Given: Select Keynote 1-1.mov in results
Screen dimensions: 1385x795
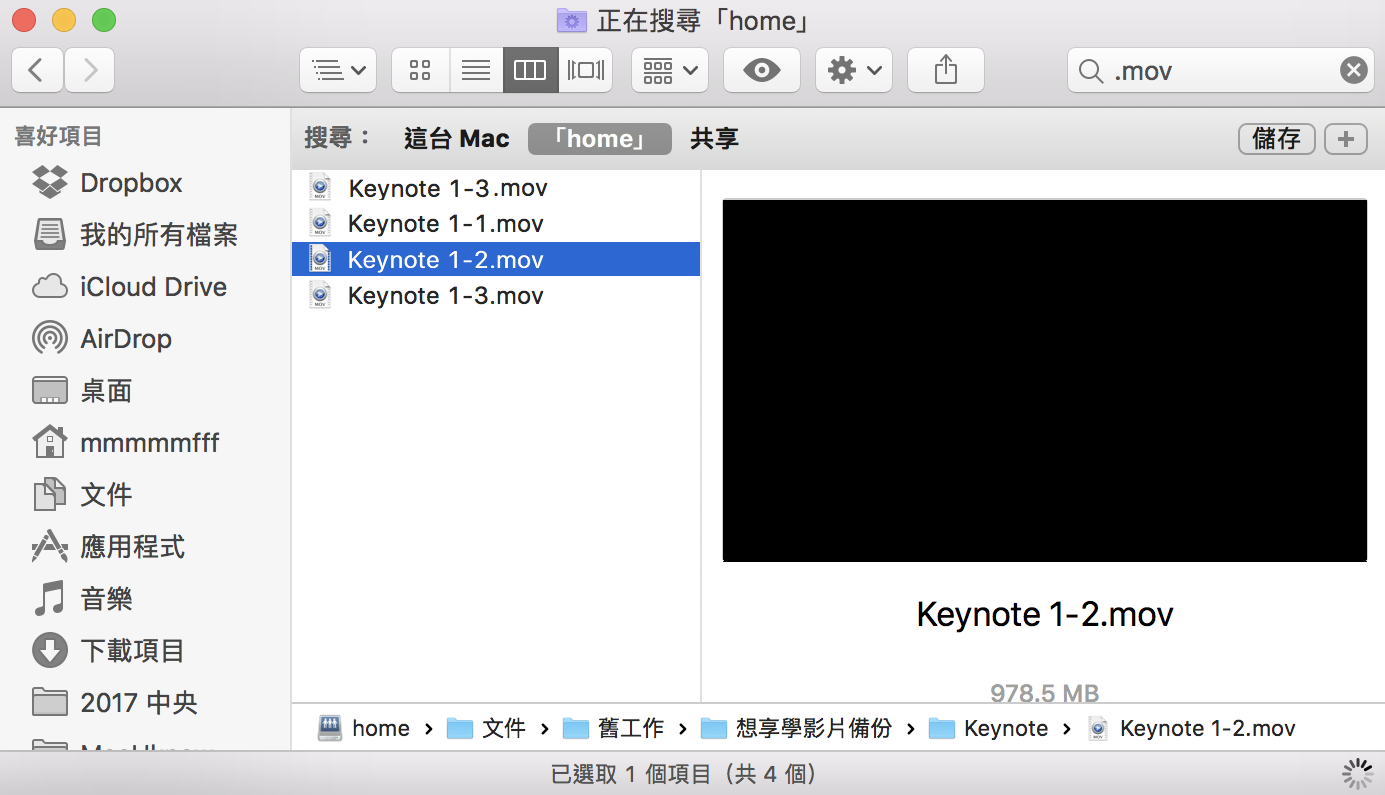Looking at the screenshot, I should pyautogui.click(x=445, y=224).
